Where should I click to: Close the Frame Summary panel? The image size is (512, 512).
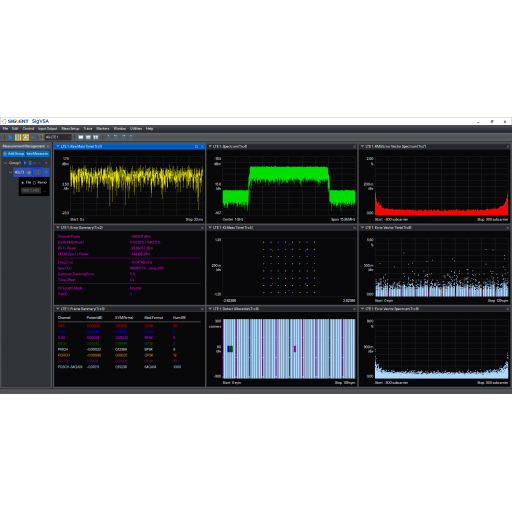202,309
